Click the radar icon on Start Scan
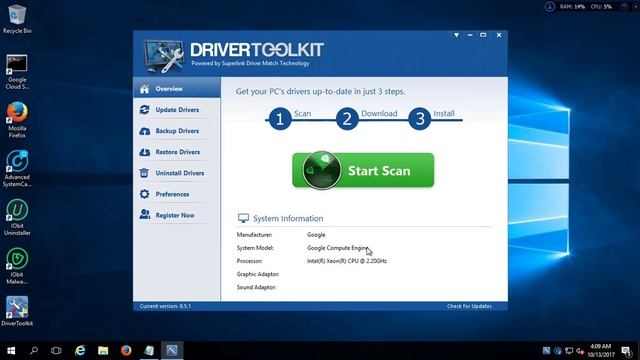 [x=322, y=170]
